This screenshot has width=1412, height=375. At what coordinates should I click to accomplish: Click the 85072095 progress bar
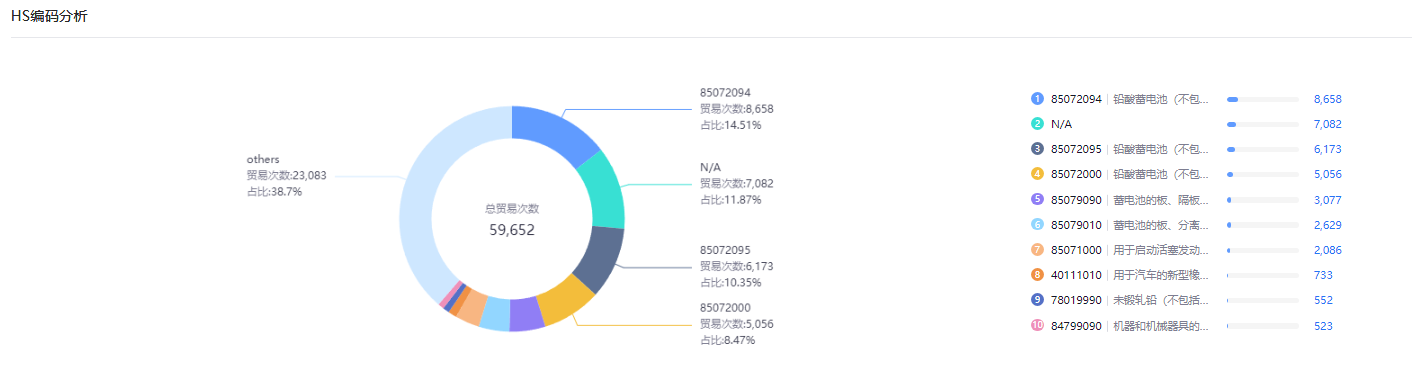pos(1262,149)
